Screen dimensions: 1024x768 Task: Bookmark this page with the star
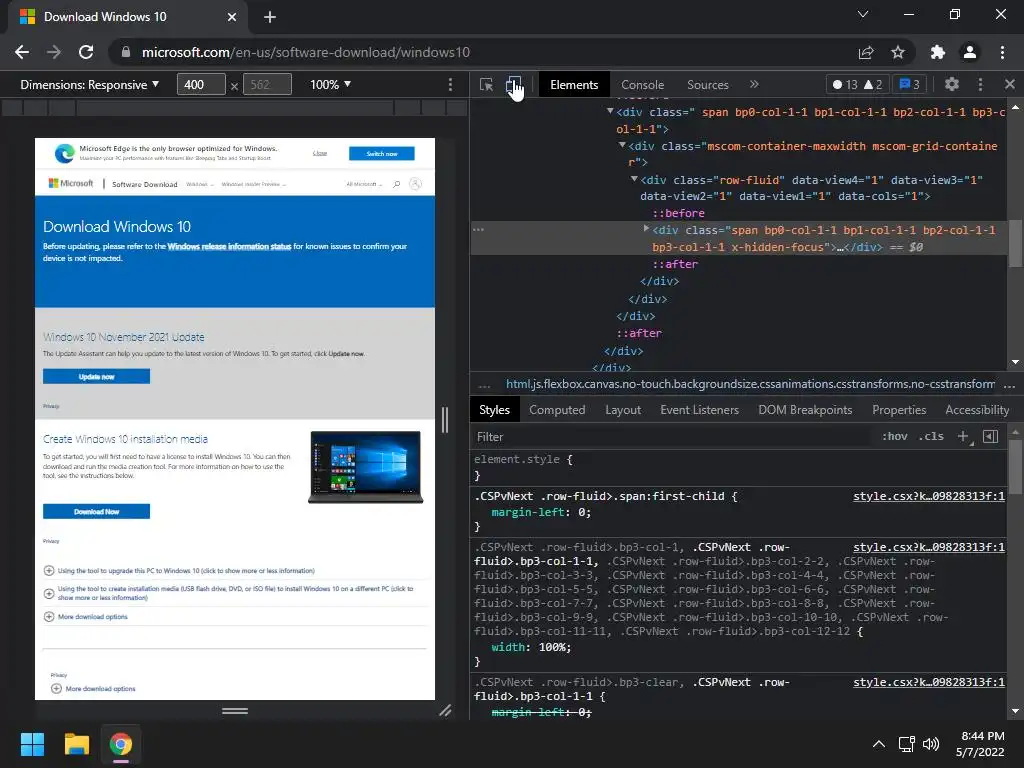click(898, 52)
